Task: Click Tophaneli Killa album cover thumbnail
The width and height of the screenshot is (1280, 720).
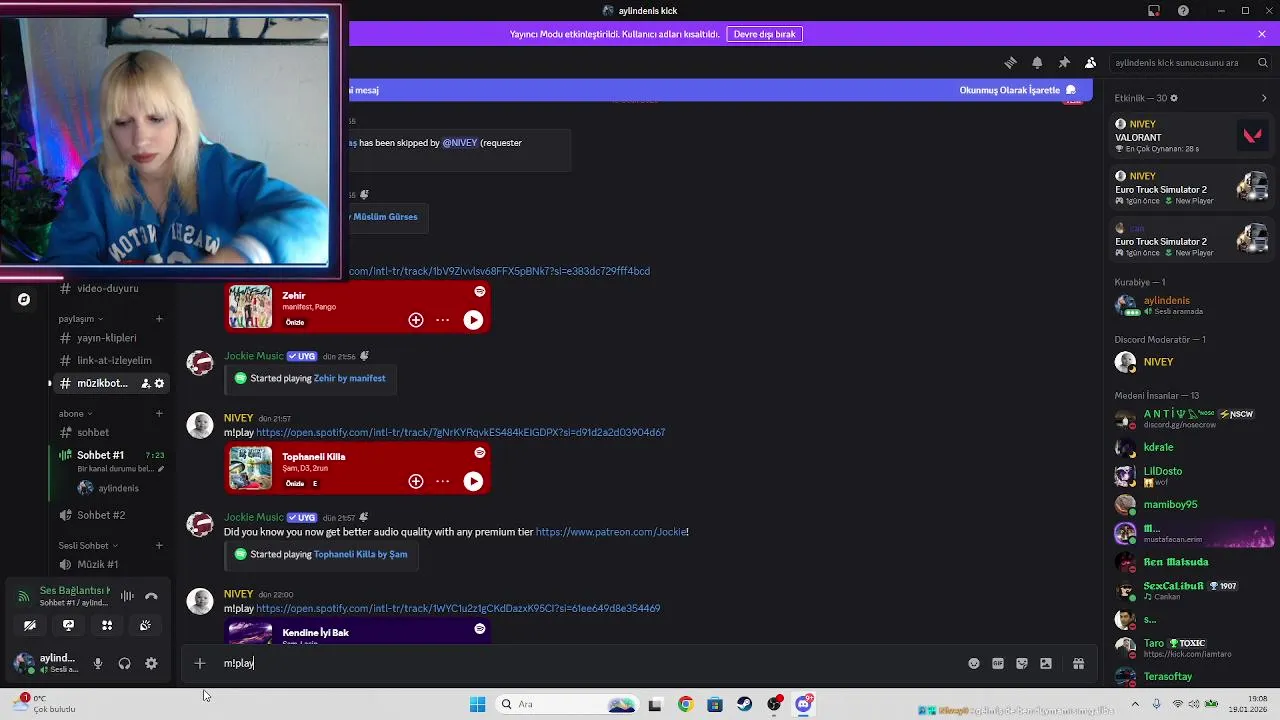Action: click(250, 468)
